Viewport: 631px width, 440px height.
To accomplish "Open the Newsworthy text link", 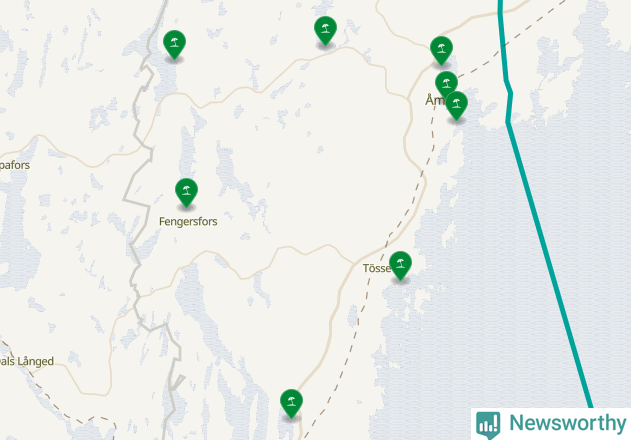I will (567, 423).
